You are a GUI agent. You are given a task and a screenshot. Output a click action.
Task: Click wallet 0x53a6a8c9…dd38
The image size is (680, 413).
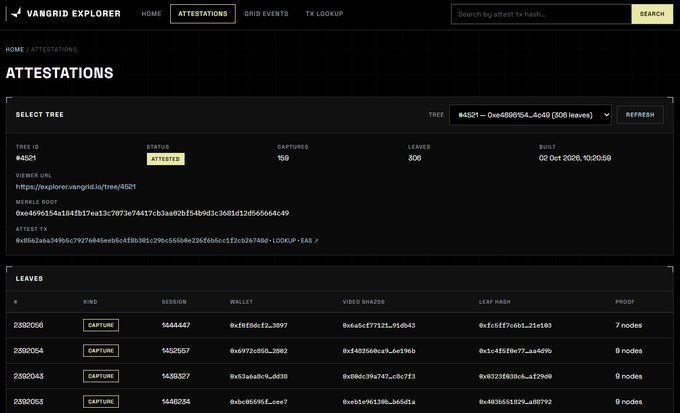coord(258,377)
